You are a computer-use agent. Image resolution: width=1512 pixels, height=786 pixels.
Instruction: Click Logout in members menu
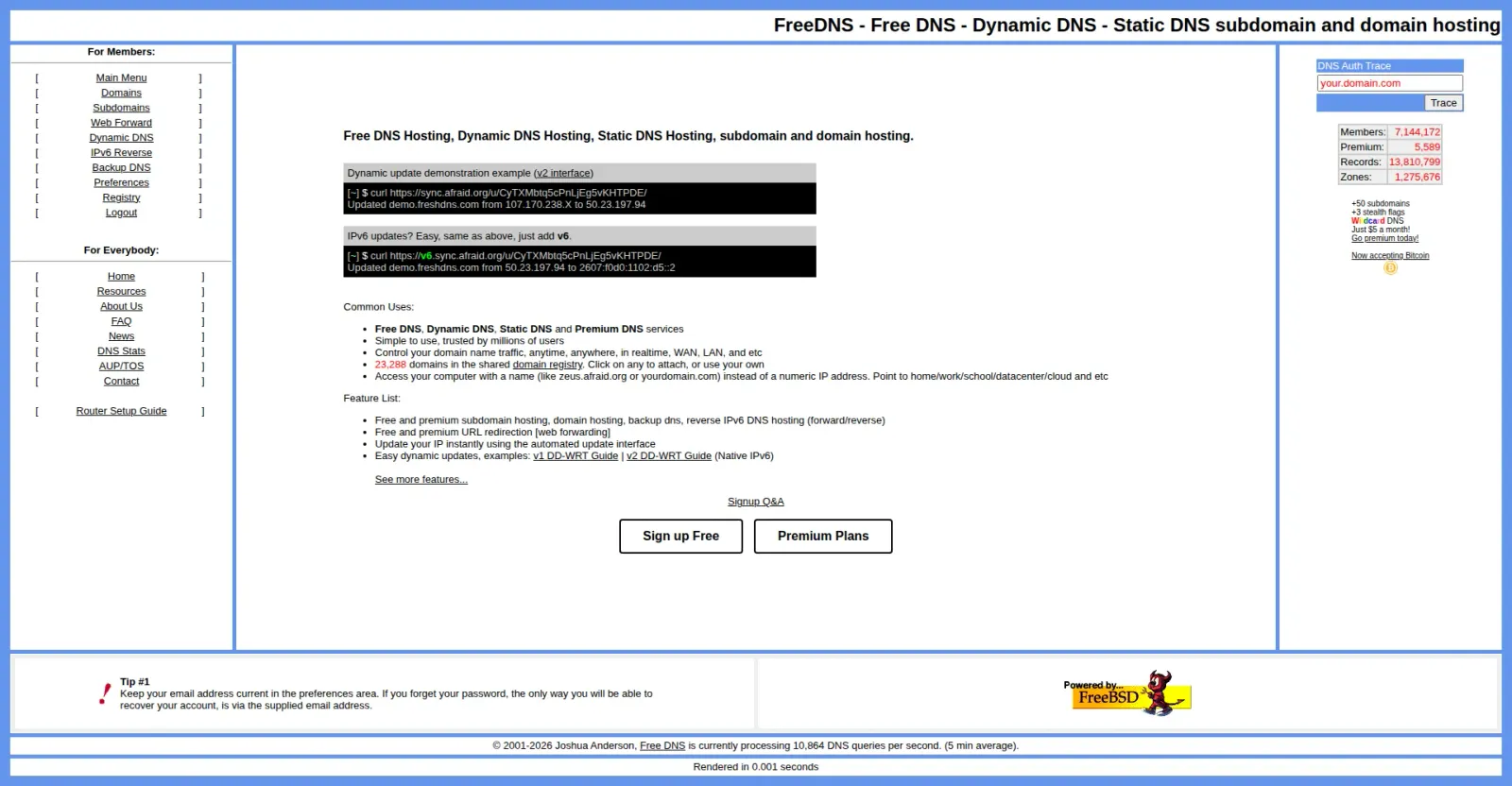[x=121, y=214]
